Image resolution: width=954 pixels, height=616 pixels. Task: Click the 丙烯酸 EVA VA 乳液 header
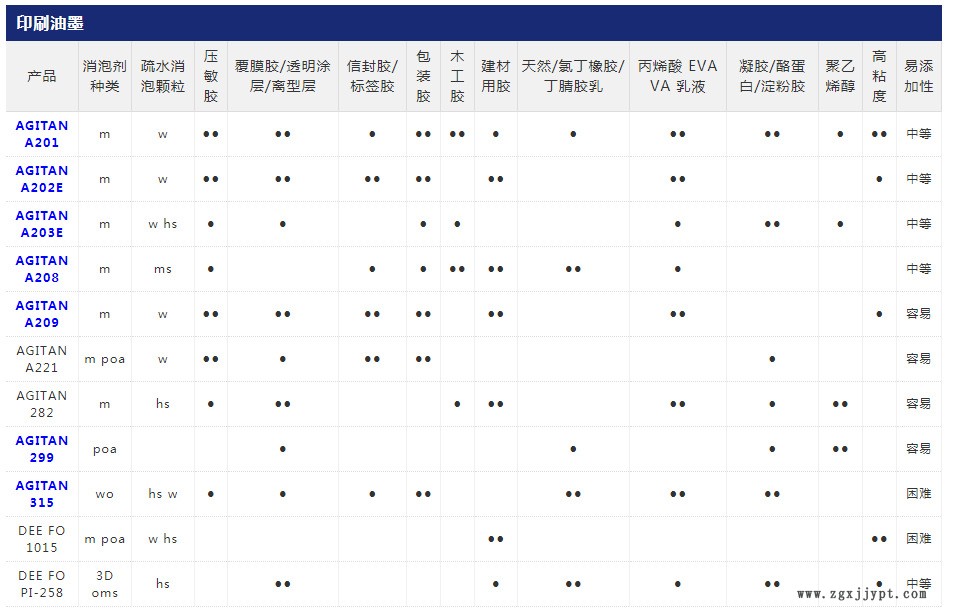tap(677, 76)
